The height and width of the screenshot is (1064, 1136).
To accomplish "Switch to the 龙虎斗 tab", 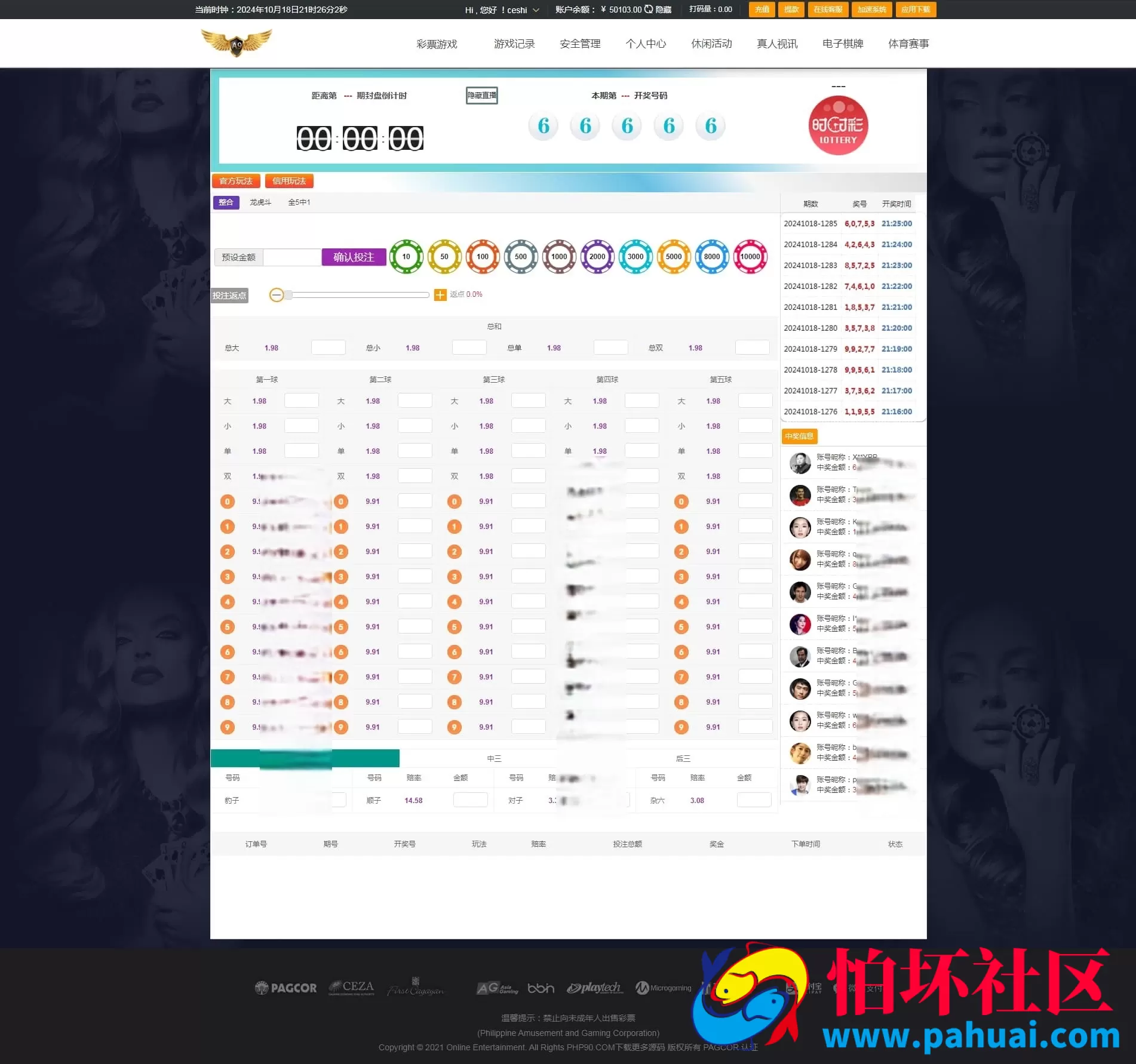I will tap(260, 202).
